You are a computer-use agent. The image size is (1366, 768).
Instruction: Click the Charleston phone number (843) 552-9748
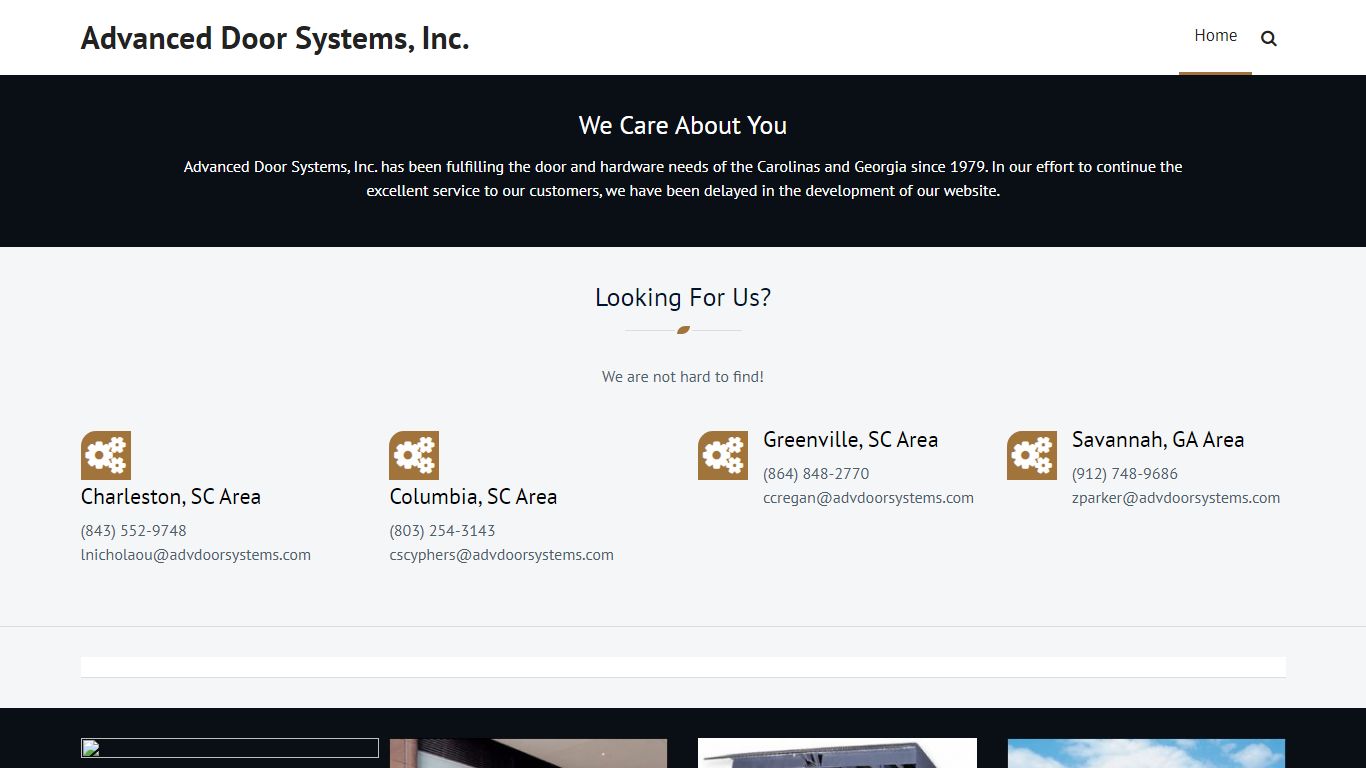point(134,531)
